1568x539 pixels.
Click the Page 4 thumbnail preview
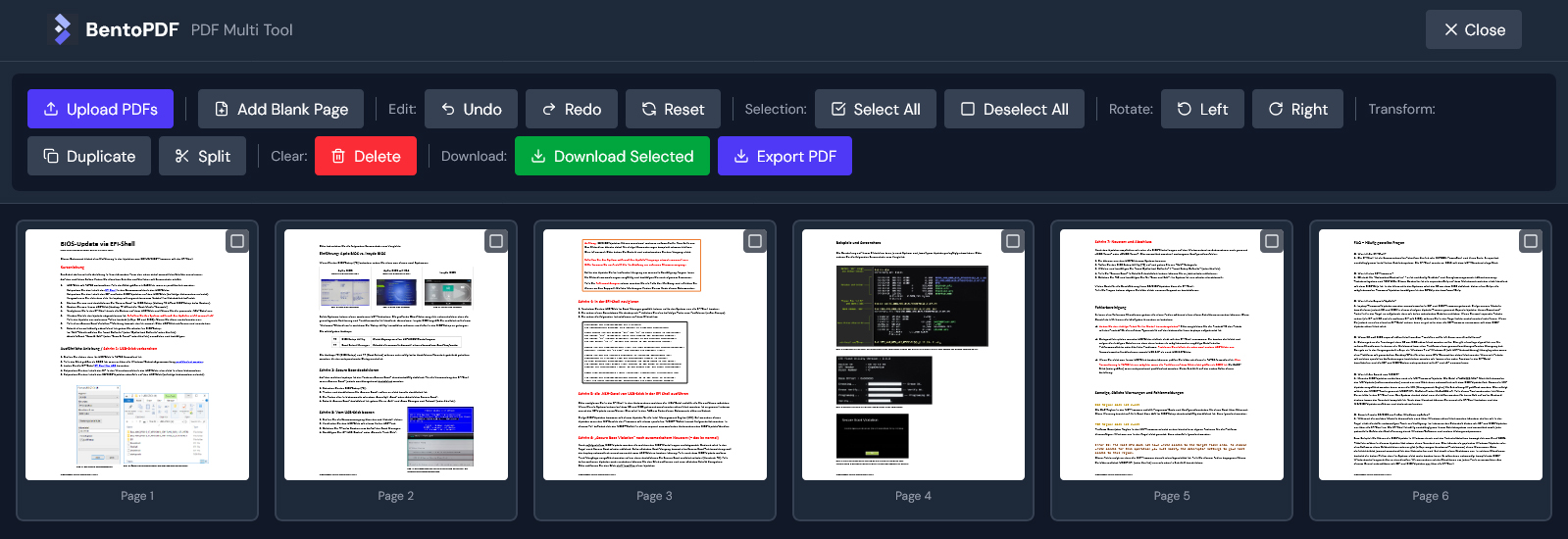[913, 355]
